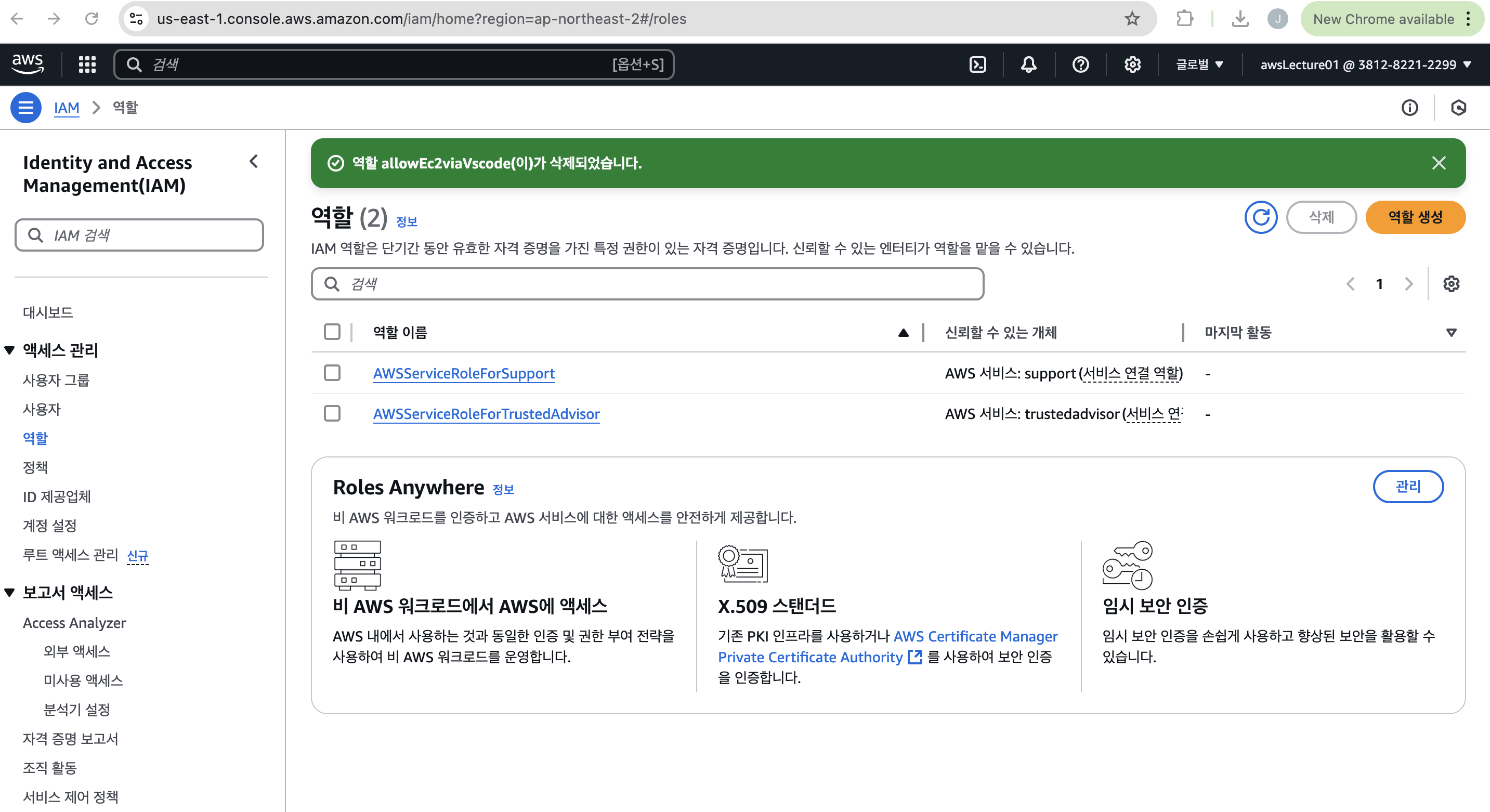
Task: Focus the AWS global 검색 field
Action: point(394,64)
